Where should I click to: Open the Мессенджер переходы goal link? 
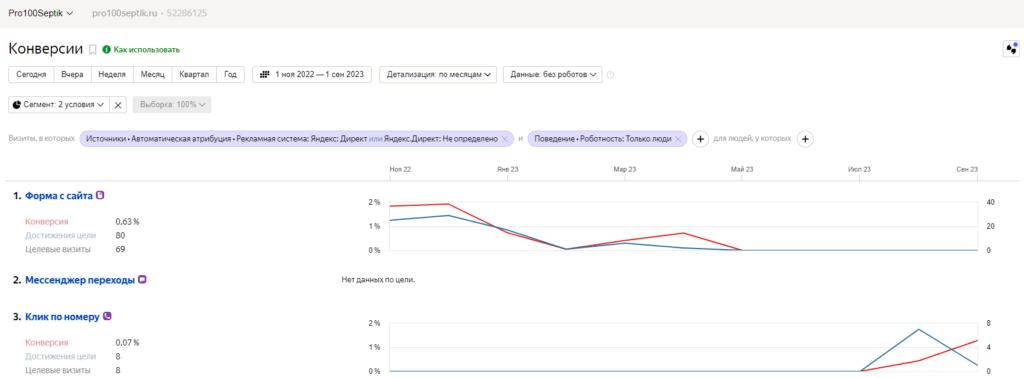point(80,280)
